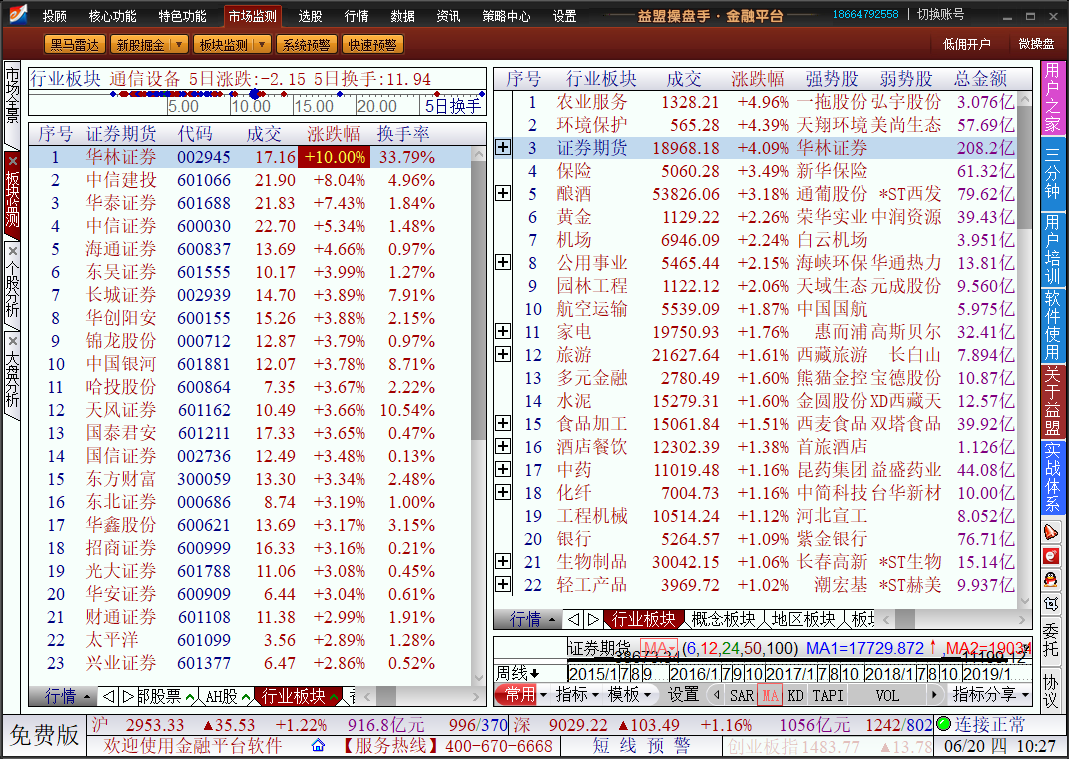Image resolution: width=1069 pixels, height=759 pixels.
Task: Click 微操盘 link
Action: [x=1036, y=44]
